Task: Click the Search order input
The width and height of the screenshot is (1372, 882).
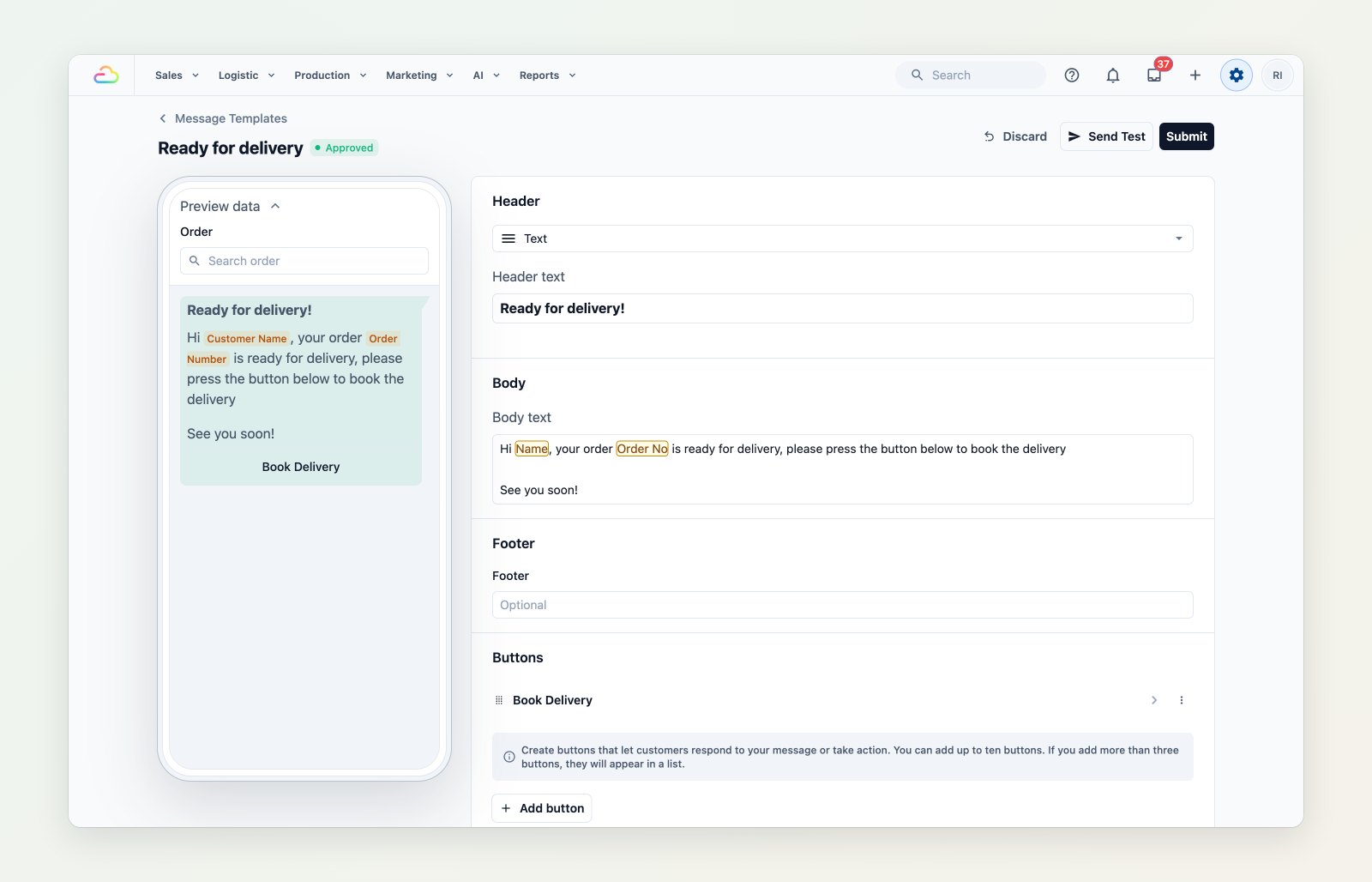Action: click(x=304, y=261)
